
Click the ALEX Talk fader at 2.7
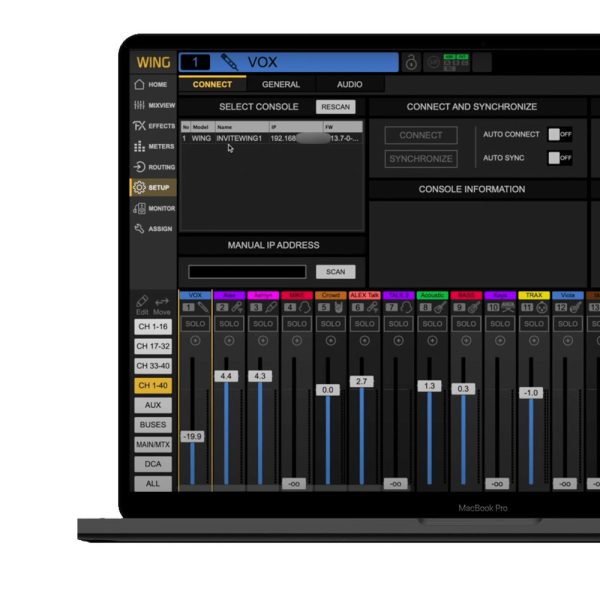[362, 382]
